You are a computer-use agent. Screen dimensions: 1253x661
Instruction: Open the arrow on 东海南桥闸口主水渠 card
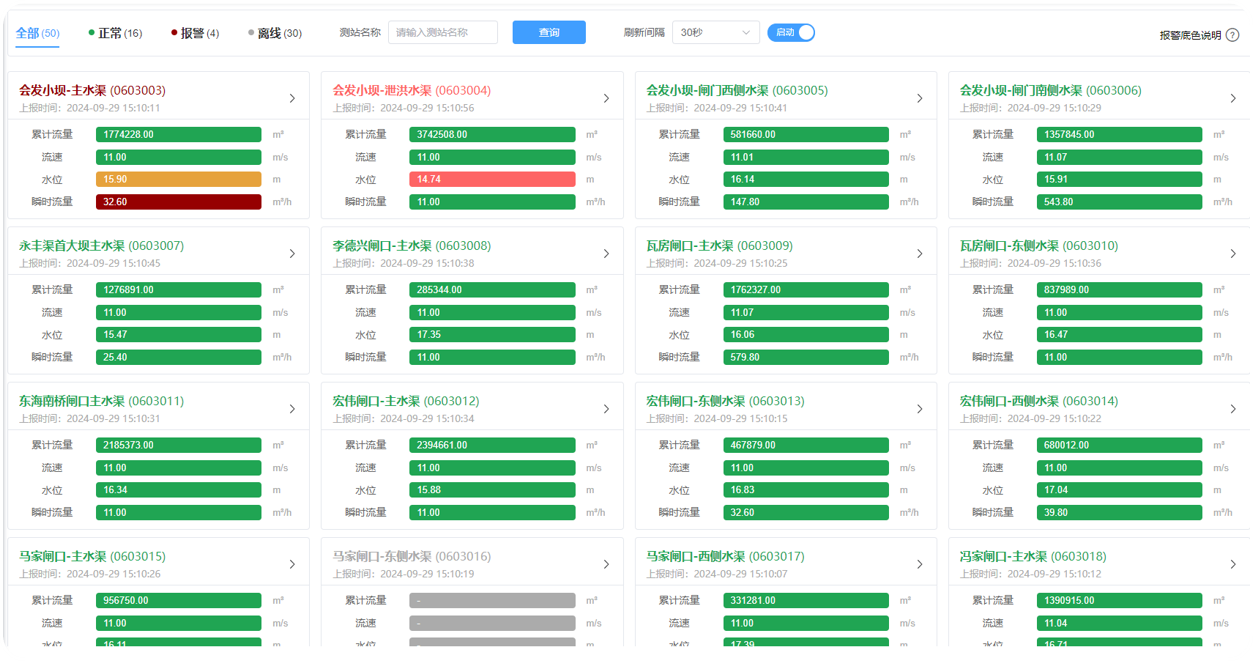click(x=291, y=408)
